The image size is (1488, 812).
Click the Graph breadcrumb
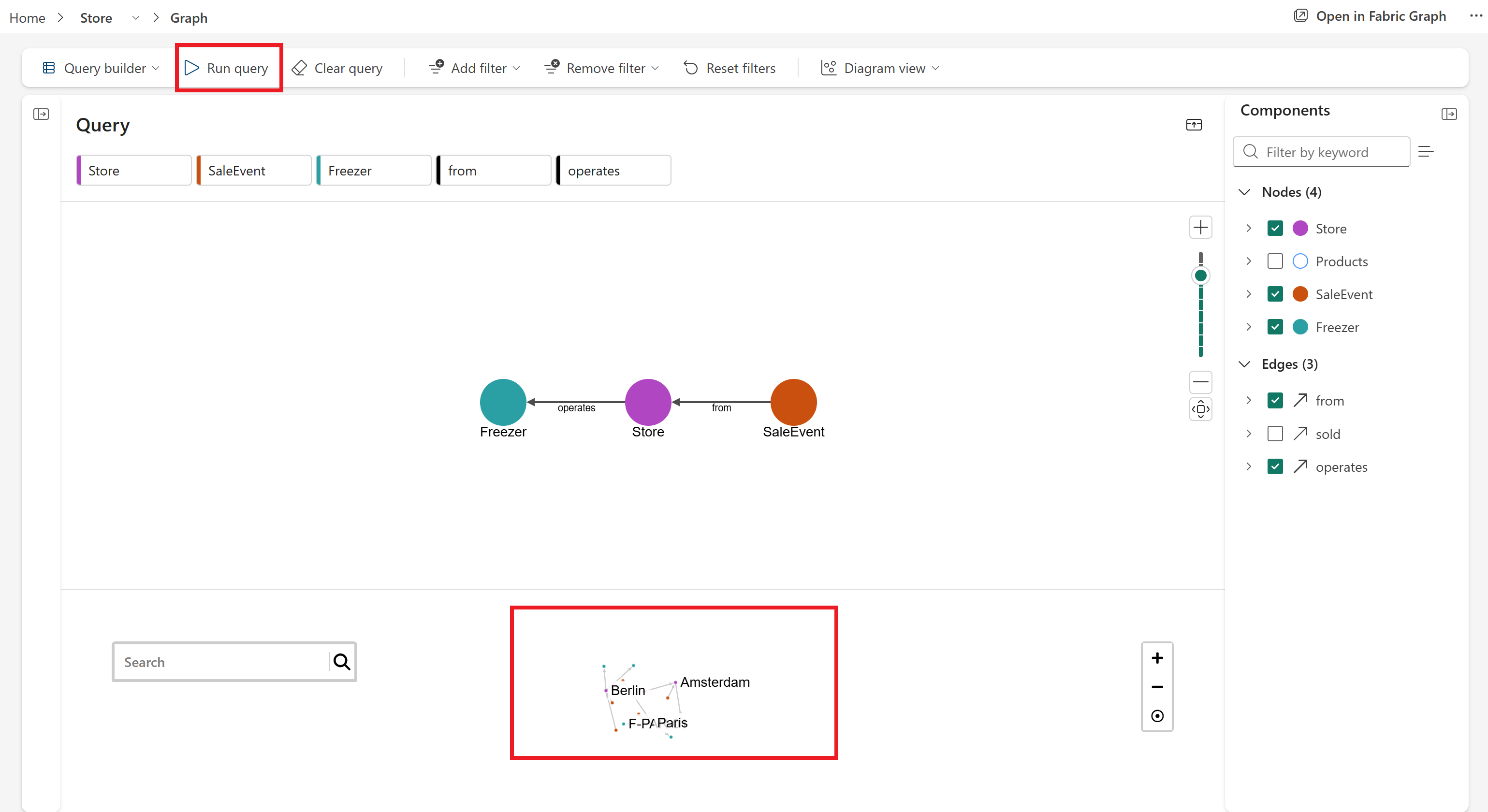coord(189,18)
